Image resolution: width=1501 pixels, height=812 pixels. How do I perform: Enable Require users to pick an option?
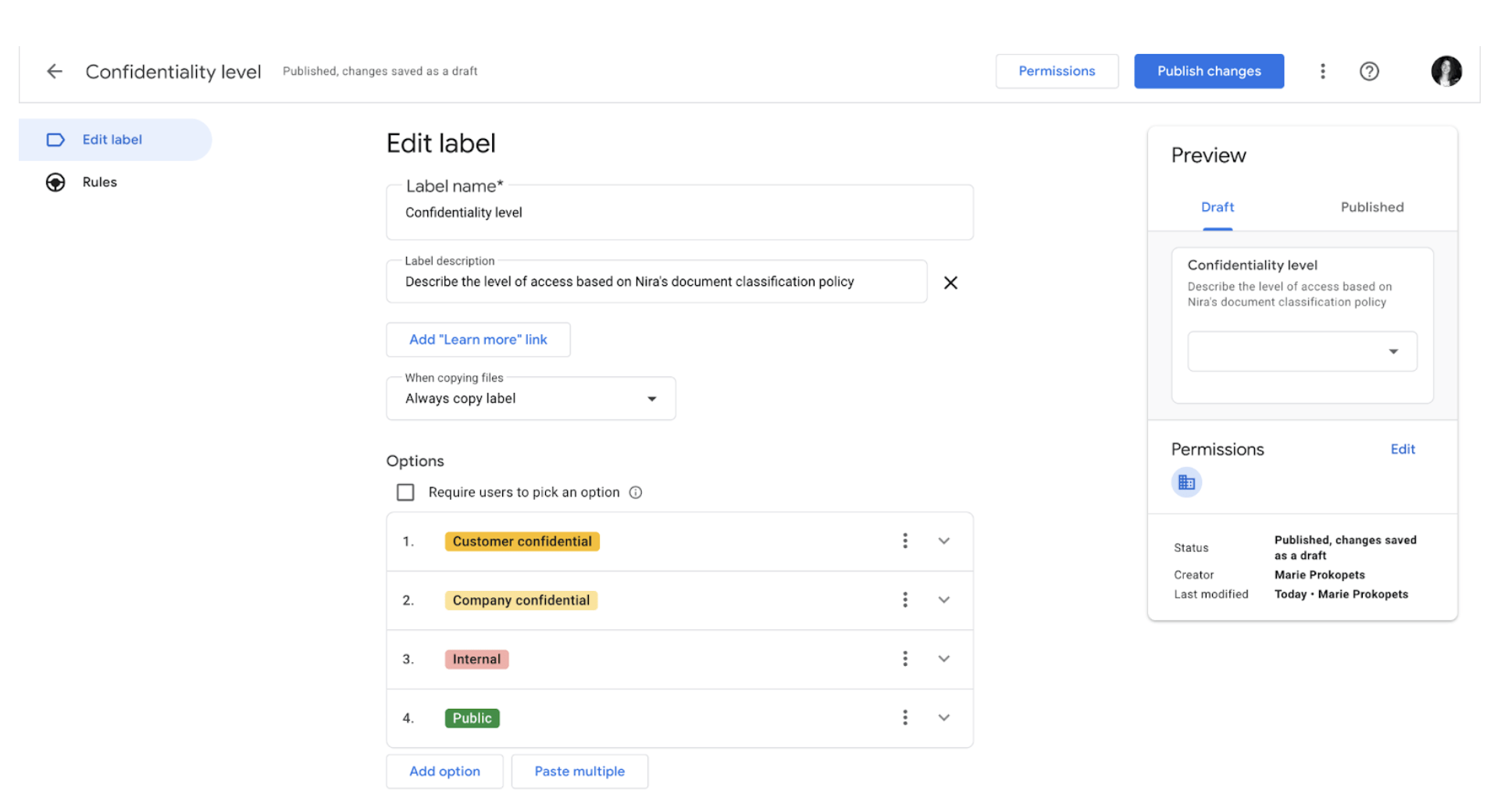[405, 493]
